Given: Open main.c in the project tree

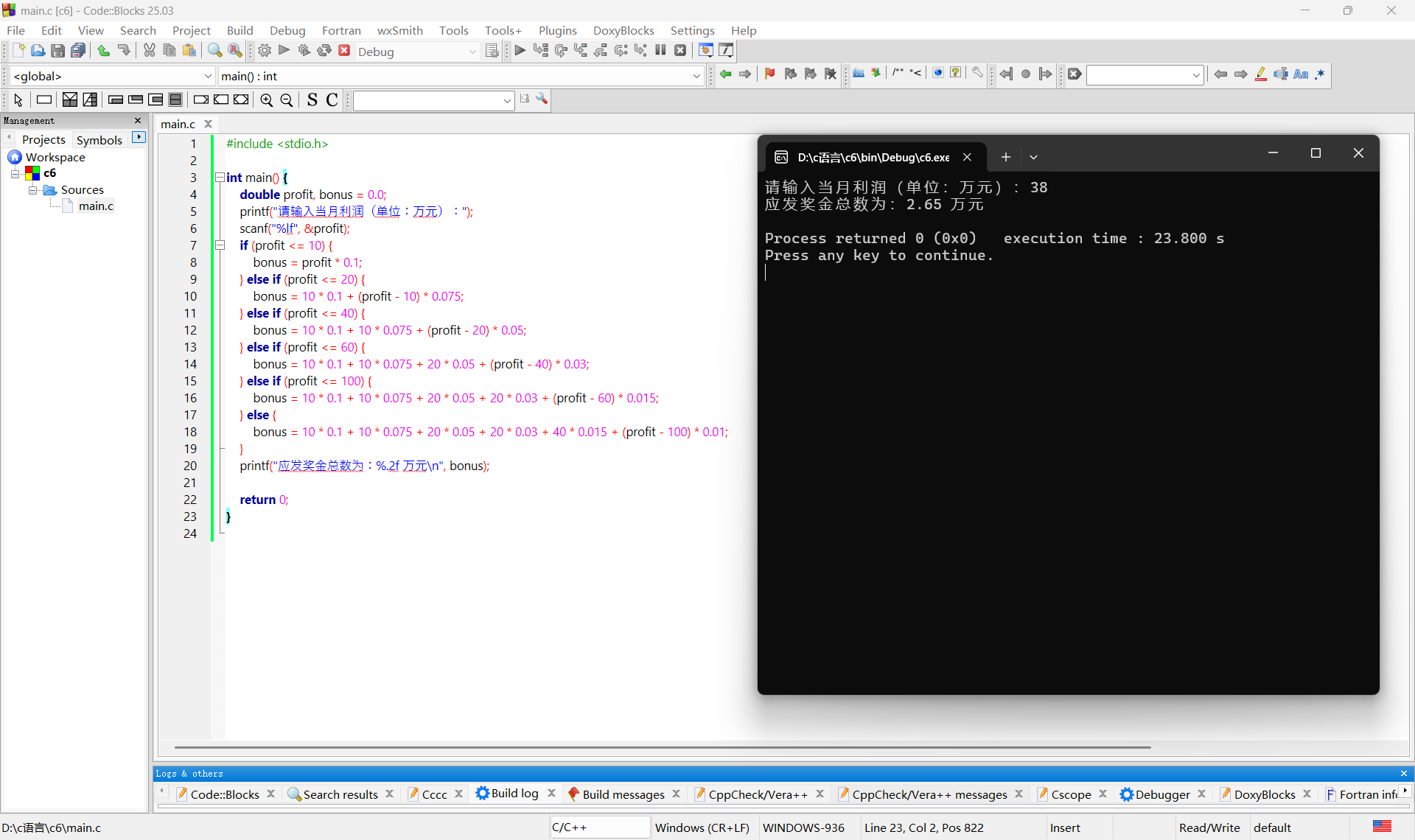Looking at the screenshot, I should (x=96, y=206).
